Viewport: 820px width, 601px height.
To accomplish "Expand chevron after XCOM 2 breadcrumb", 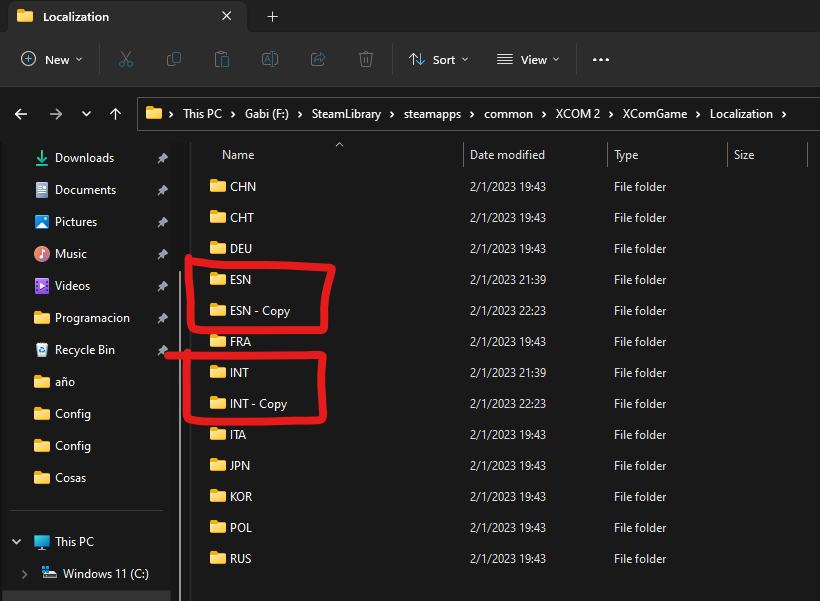I will pos(611,115).
